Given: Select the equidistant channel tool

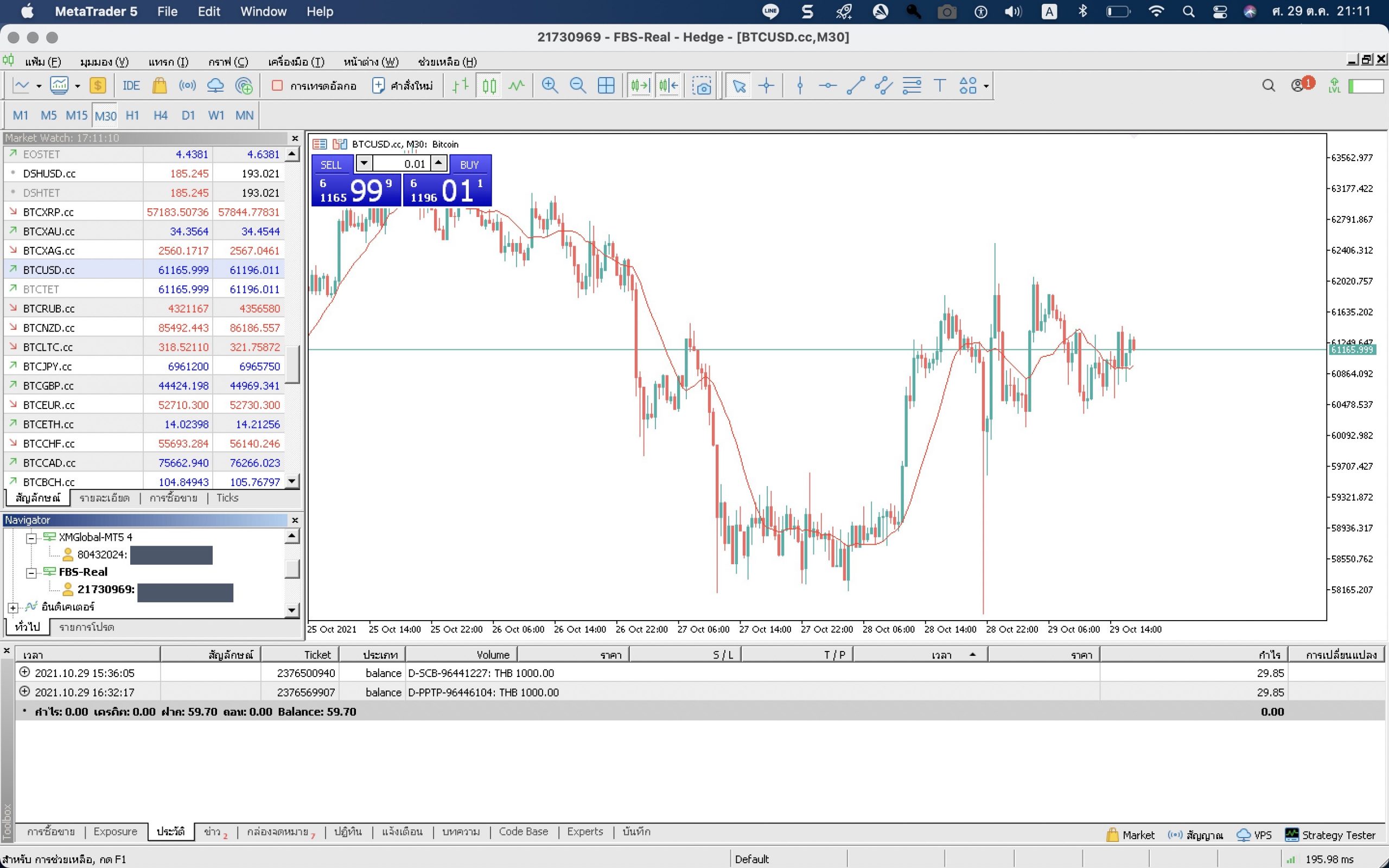Looking at the screenshot, I should pyautogui.click(x=883, y=86).
